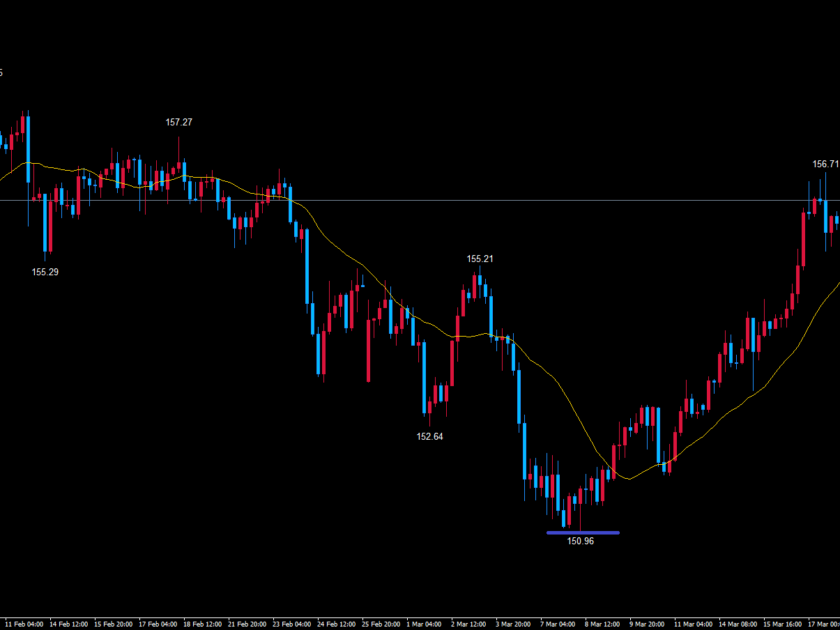Screen dimensions: 840x630
Task: Click the candle wick below the 157.27 label
Action: (180, 150)
